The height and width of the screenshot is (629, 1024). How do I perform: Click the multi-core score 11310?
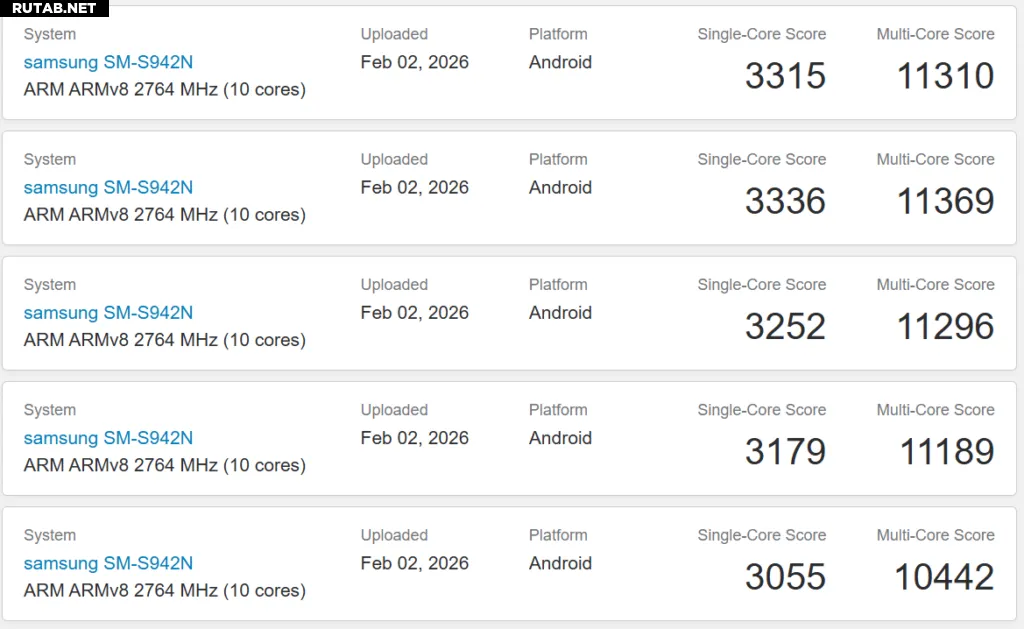click(945, 76)
